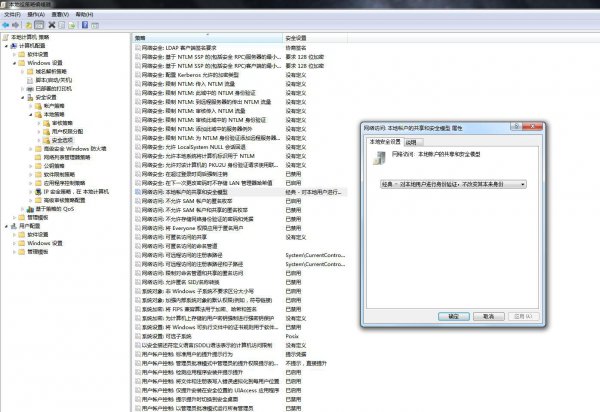
Task: Open the 文件(F) menu
Action: tap(12, 16)
